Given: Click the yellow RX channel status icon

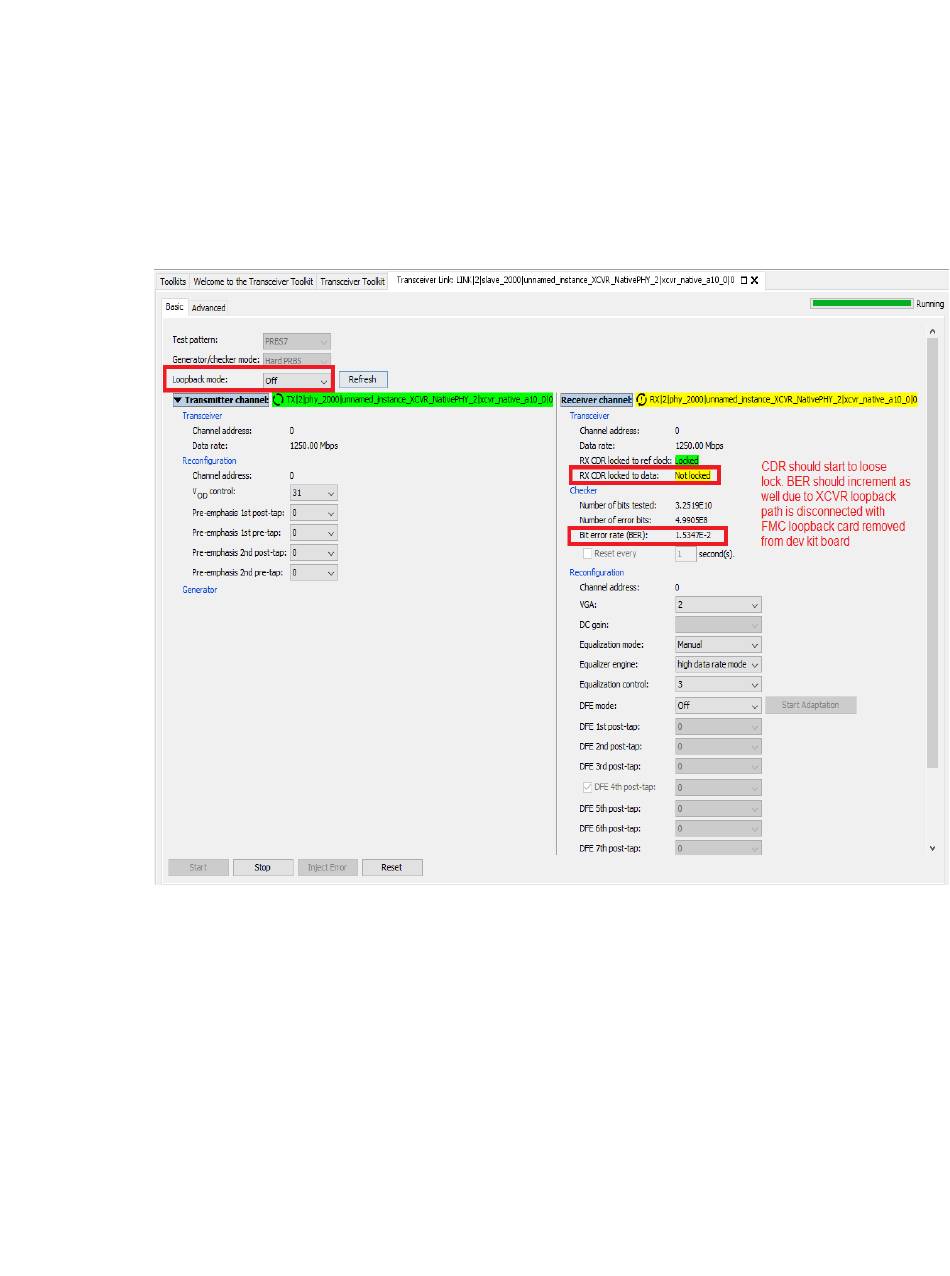Looking at the screenshot, I should point(641,400).
